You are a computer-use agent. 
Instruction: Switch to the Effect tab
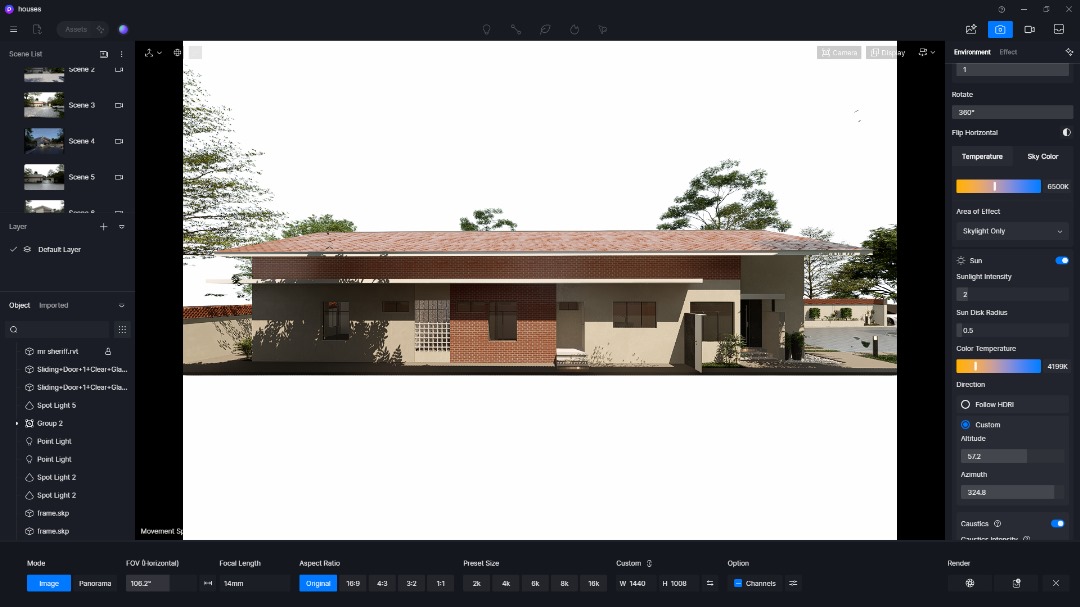point(1008,52)
